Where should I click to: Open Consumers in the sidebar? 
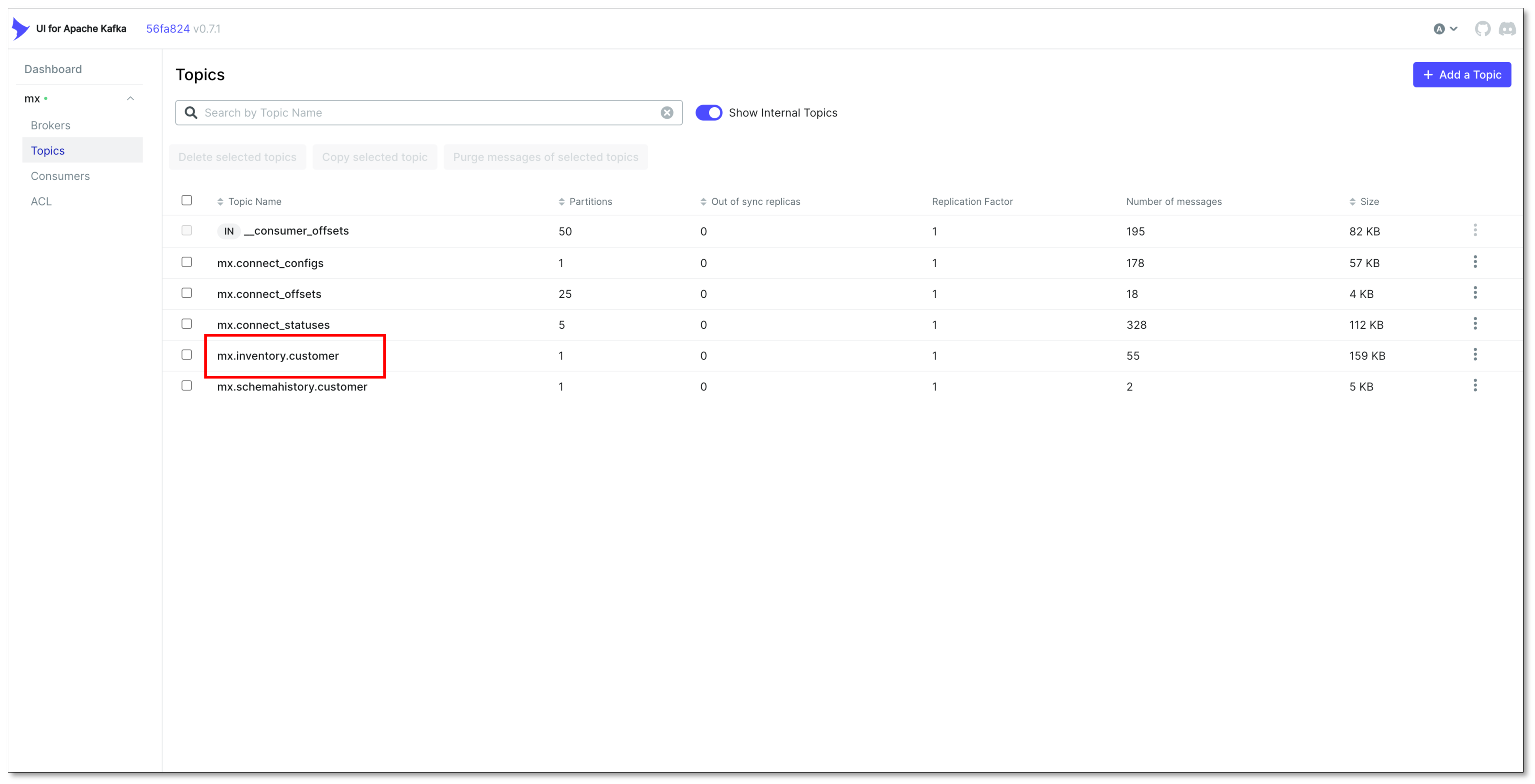pos(60,176)
